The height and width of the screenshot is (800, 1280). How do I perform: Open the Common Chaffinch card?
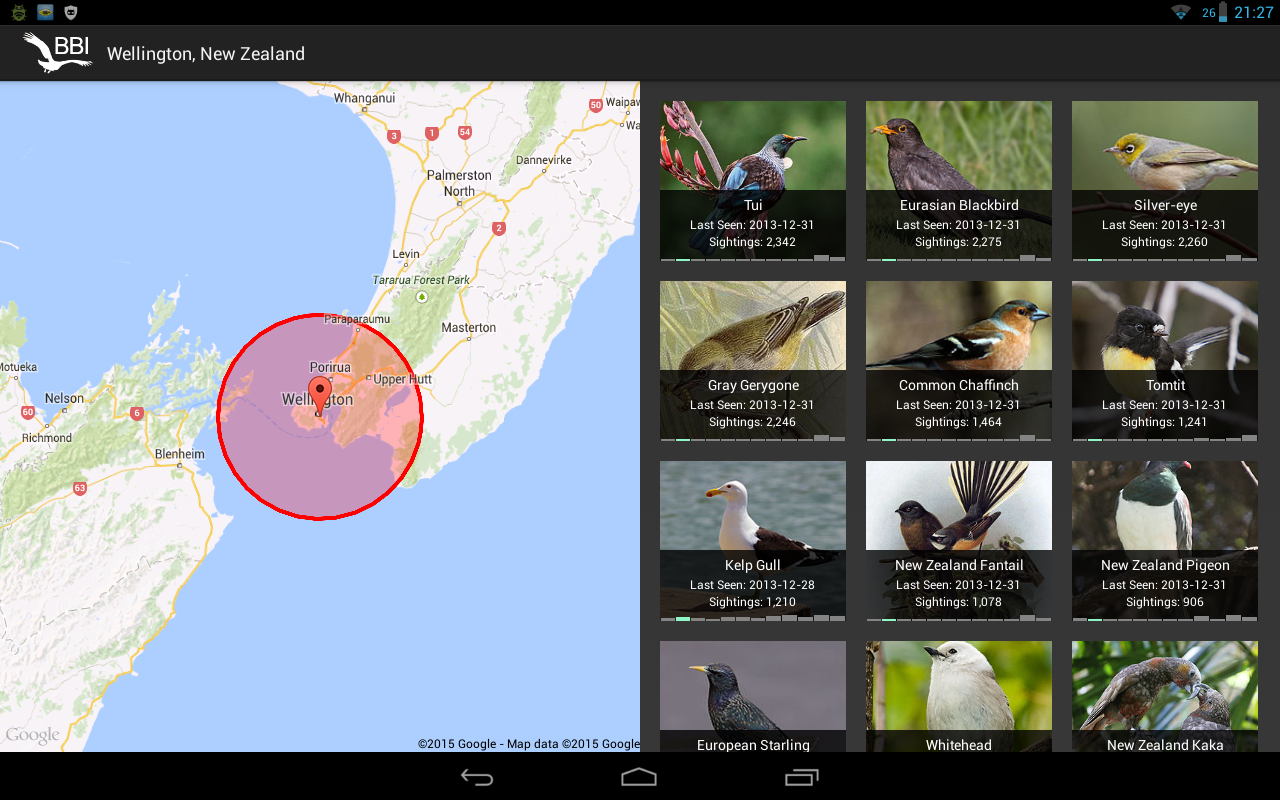(x=958, y=360)
